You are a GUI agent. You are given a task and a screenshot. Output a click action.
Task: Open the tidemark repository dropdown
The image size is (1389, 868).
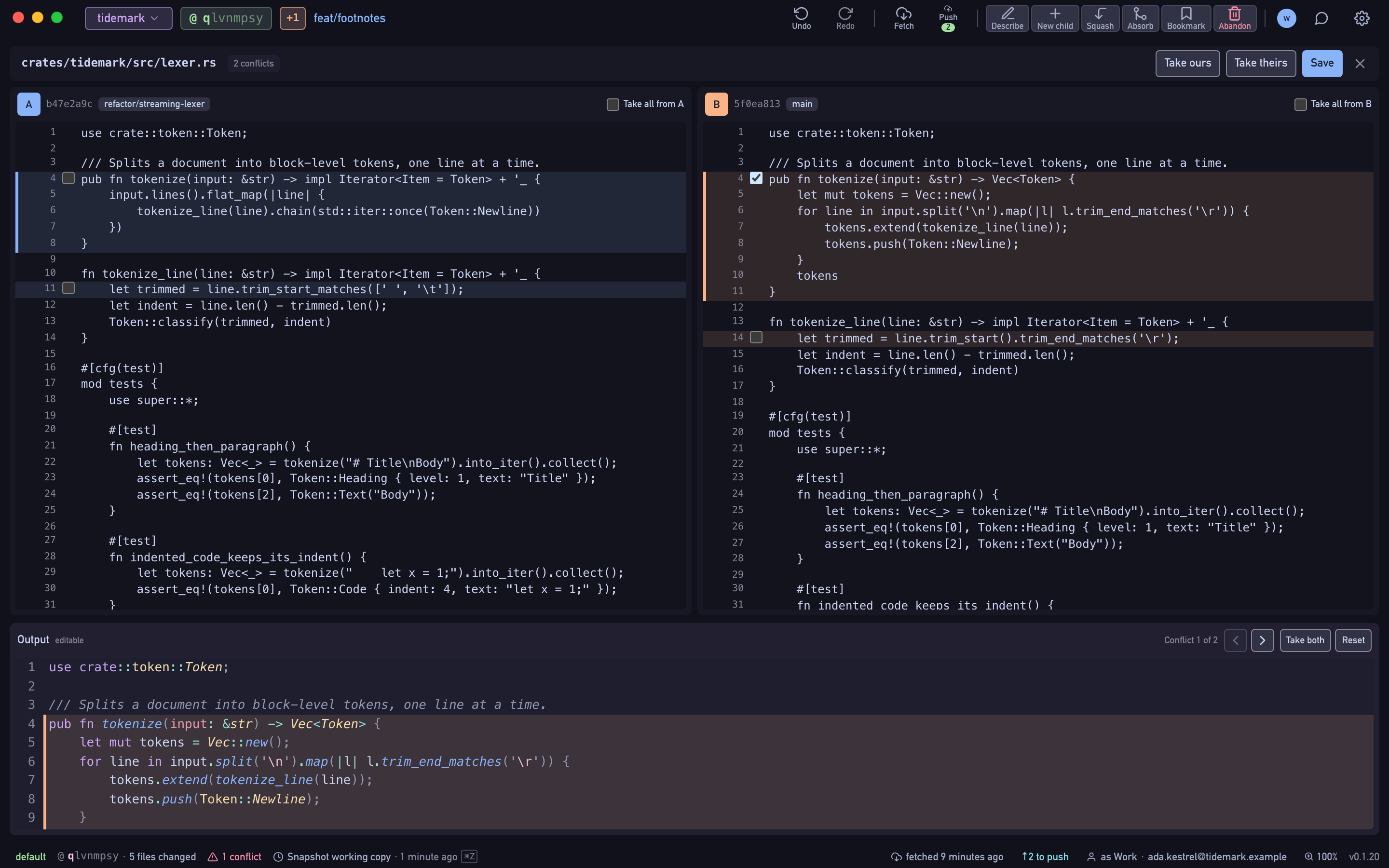coord(129,18)
